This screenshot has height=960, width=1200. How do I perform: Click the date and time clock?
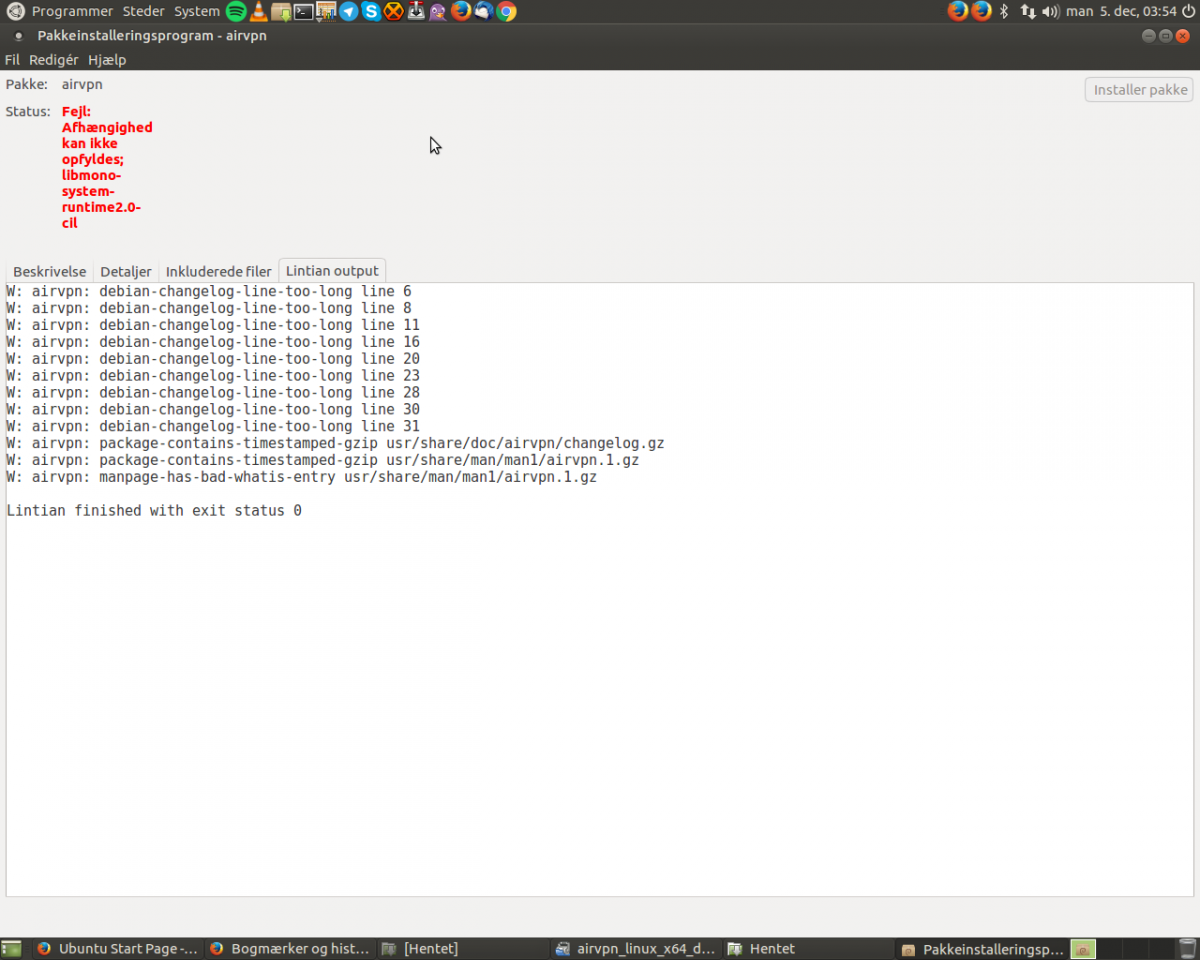(1121, 11)
